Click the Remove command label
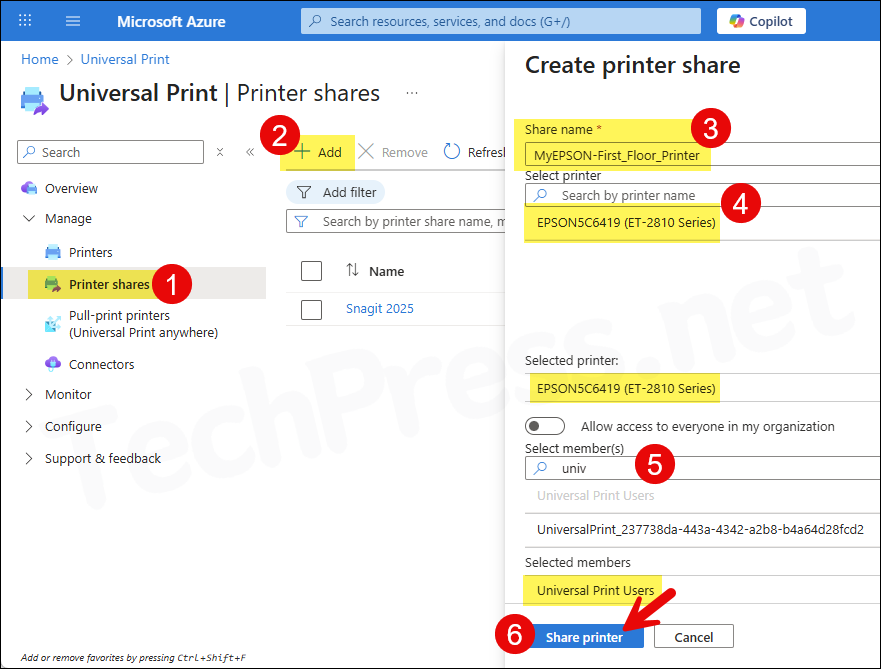The height and width of the screenshot is (669, 881). click(x=405, y=152)
